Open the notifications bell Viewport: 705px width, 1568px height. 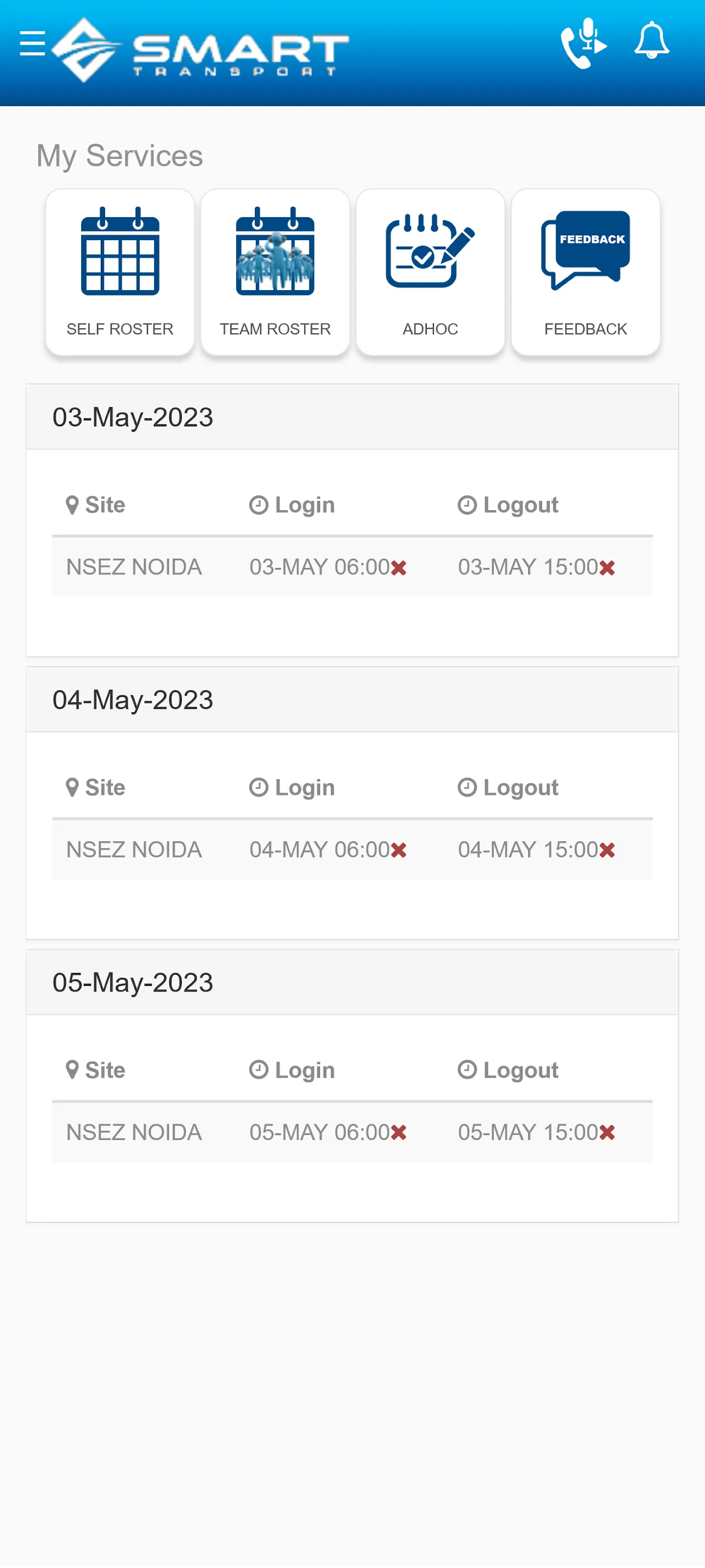(x=652, y=41)
